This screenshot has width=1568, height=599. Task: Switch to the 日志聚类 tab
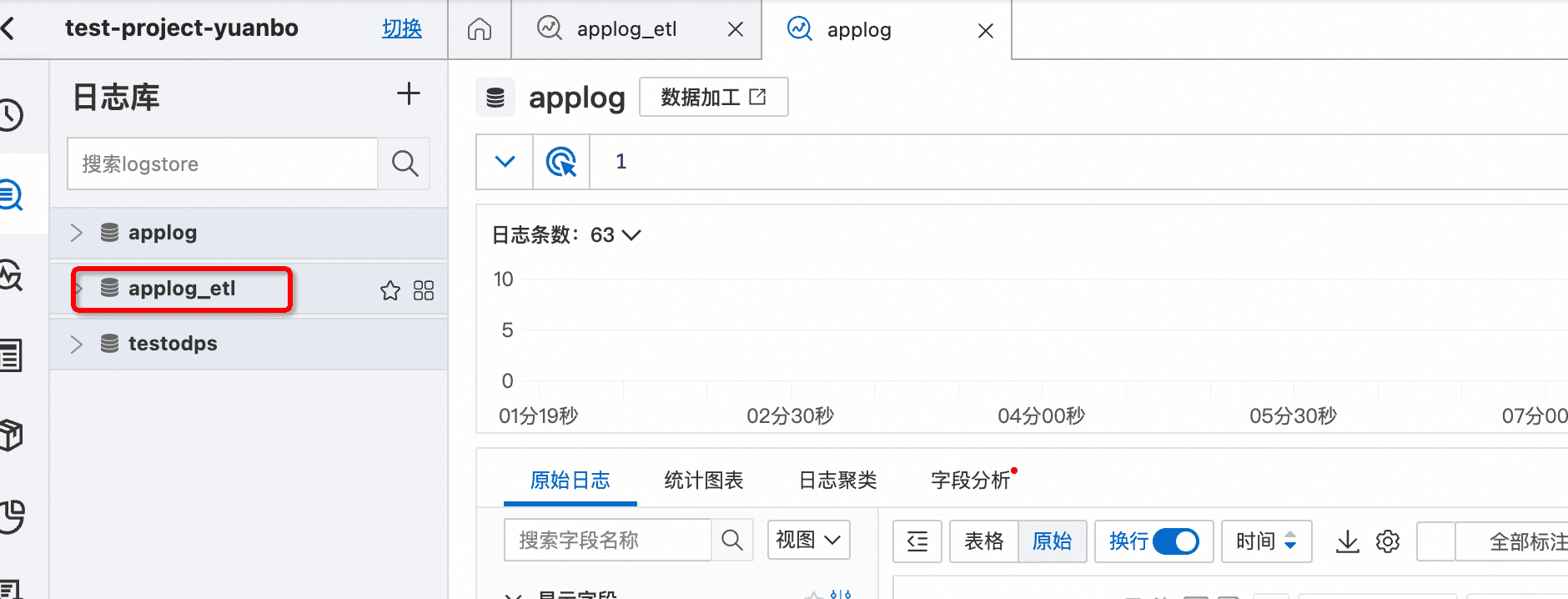point(837,481)
